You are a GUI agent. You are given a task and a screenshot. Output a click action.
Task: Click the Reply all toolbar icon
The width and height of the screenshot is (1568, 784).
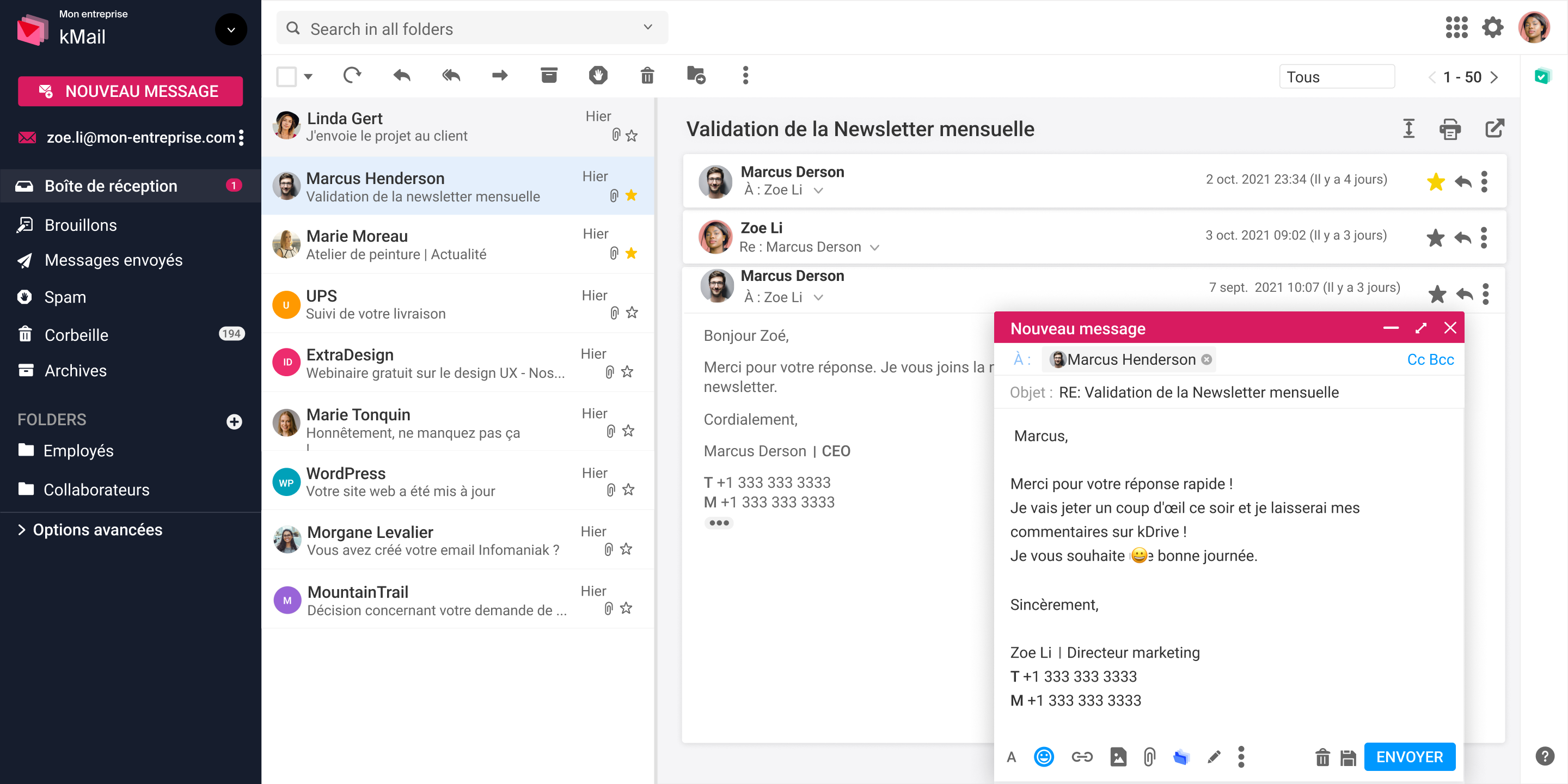(x=451, y=76)
